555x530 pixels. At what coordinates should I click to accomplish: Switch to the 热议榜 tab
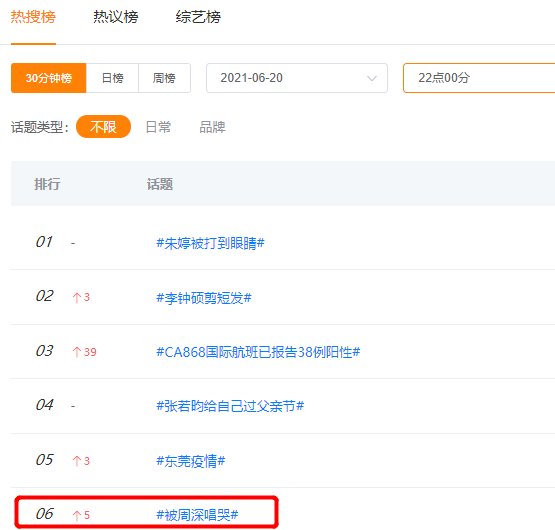[115, 17]
